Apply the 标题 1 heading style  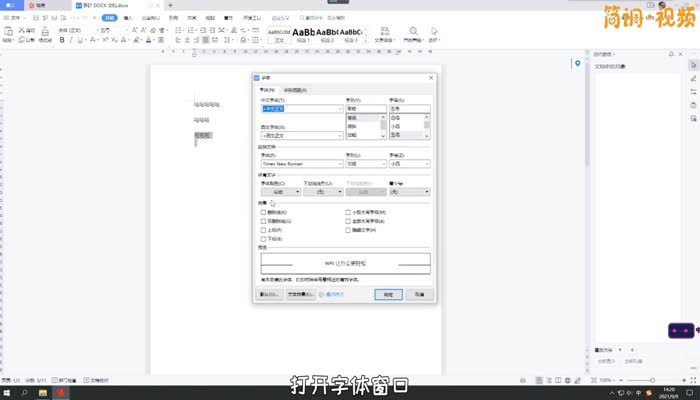click(304, 35)
